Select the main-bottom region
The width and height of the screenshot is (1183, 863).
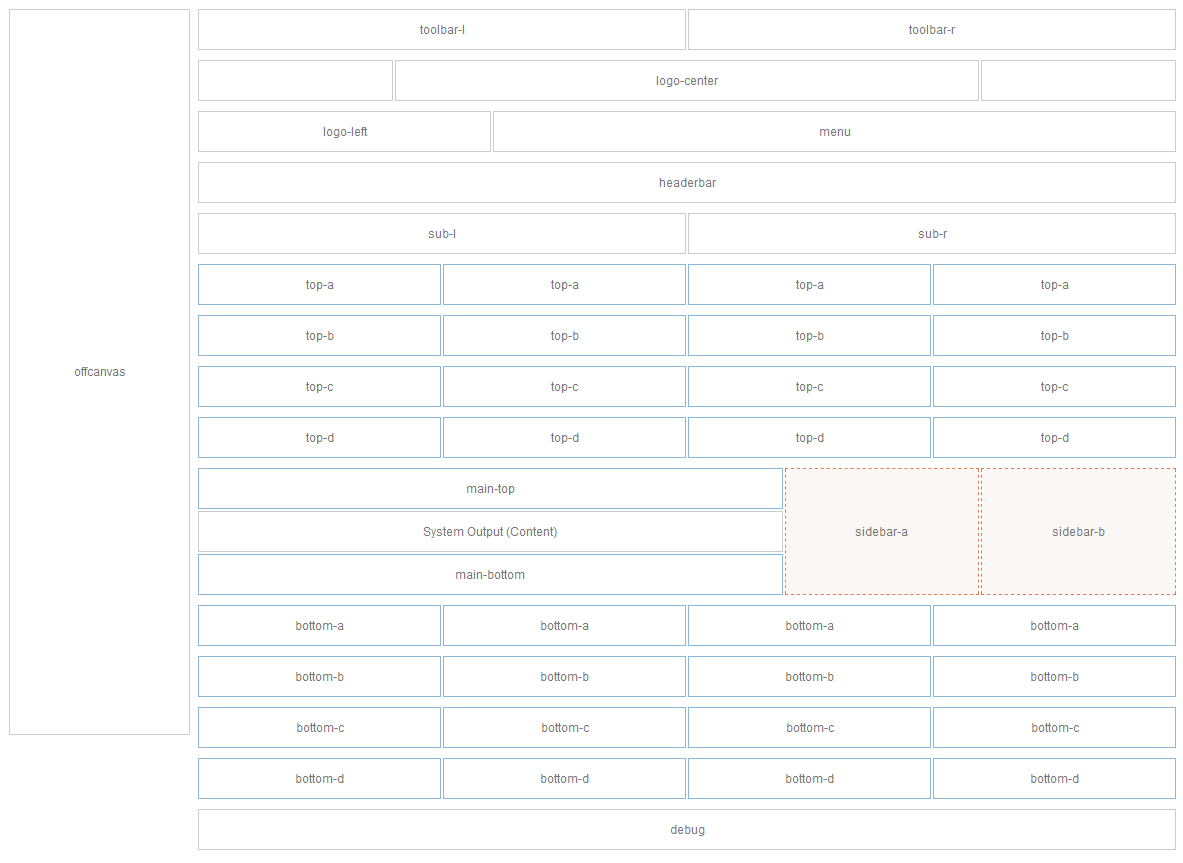(490, 574)
